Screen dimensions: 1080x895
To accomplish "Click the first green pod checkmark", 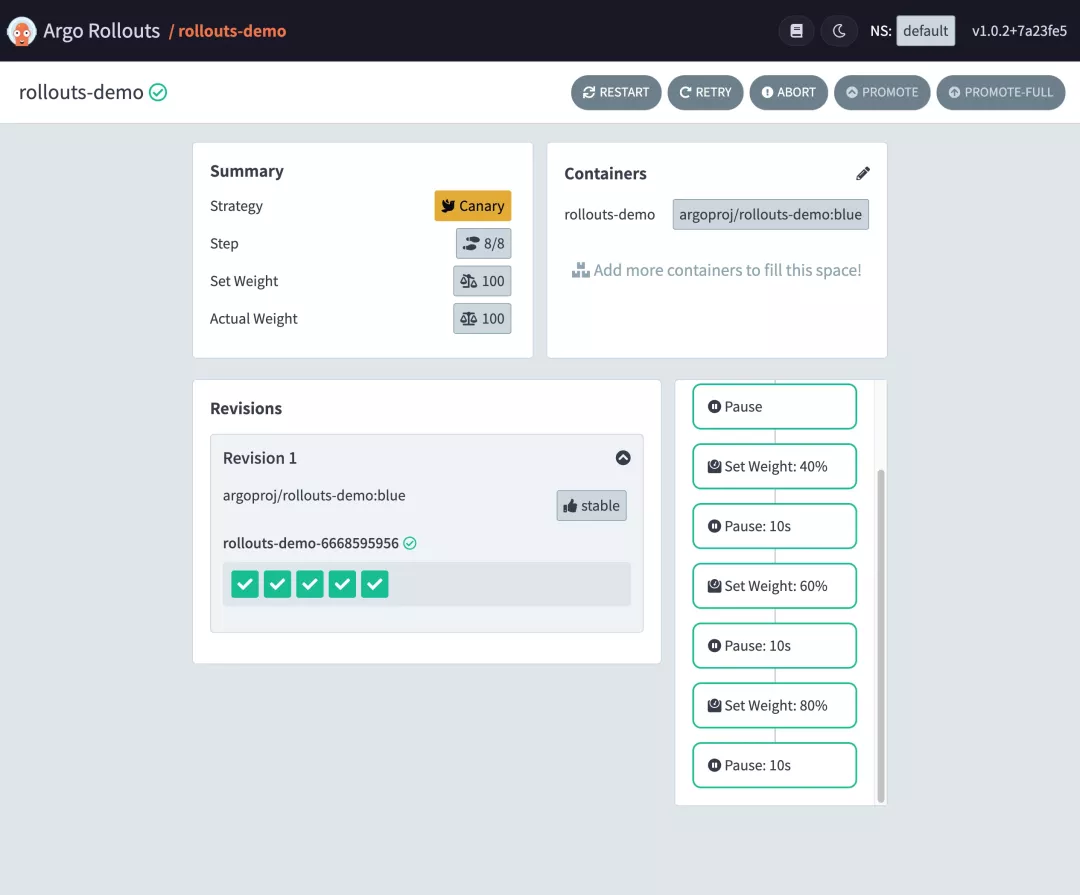I will pos(245,584).
